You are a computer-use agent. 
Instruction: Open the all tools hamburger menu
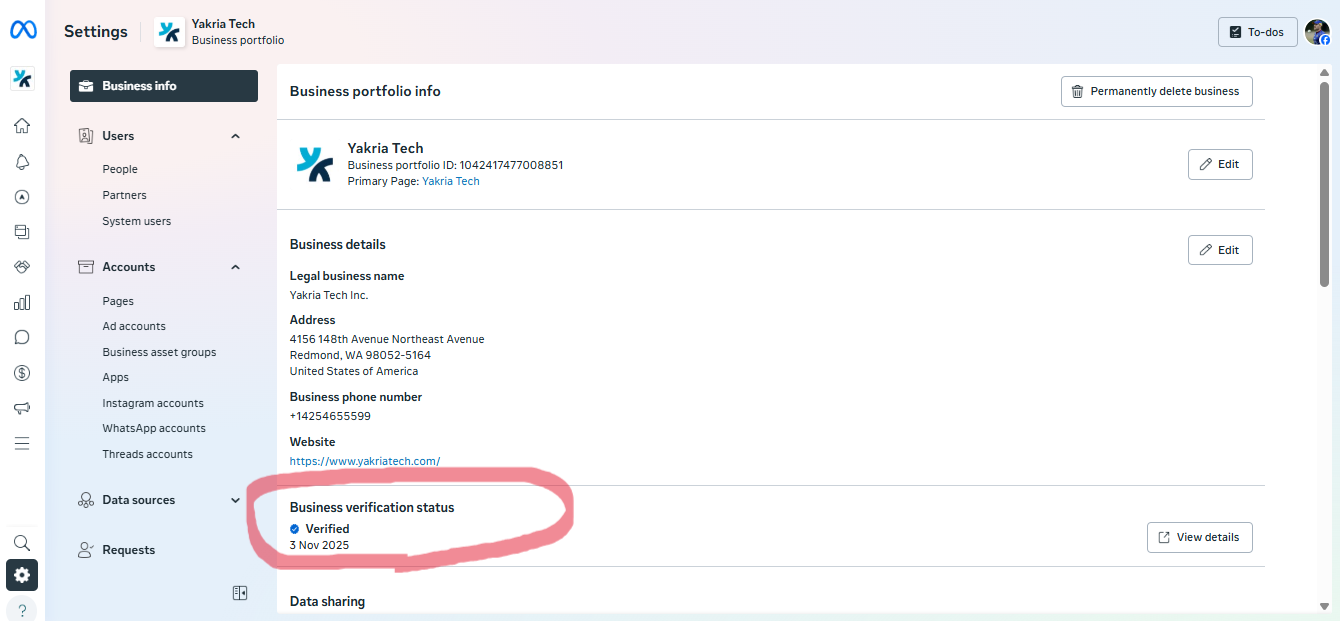point(22,443)
